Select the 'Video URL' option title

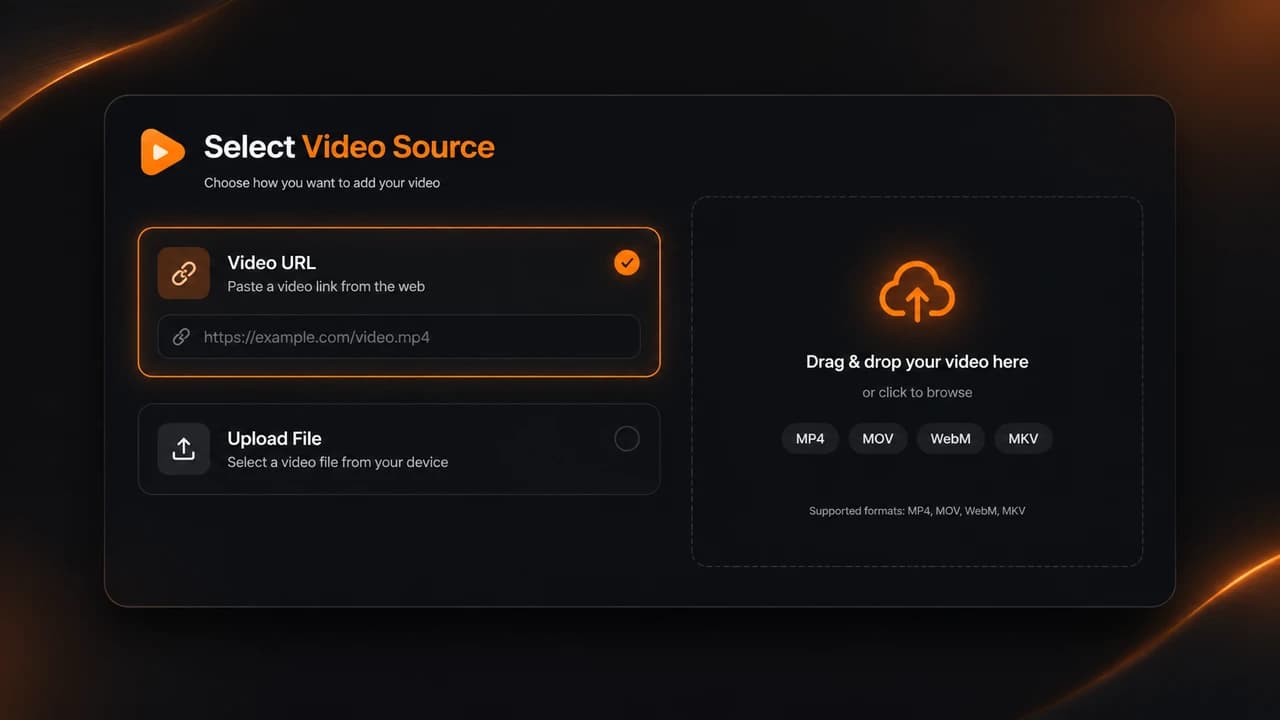click(x=272, y=263)
